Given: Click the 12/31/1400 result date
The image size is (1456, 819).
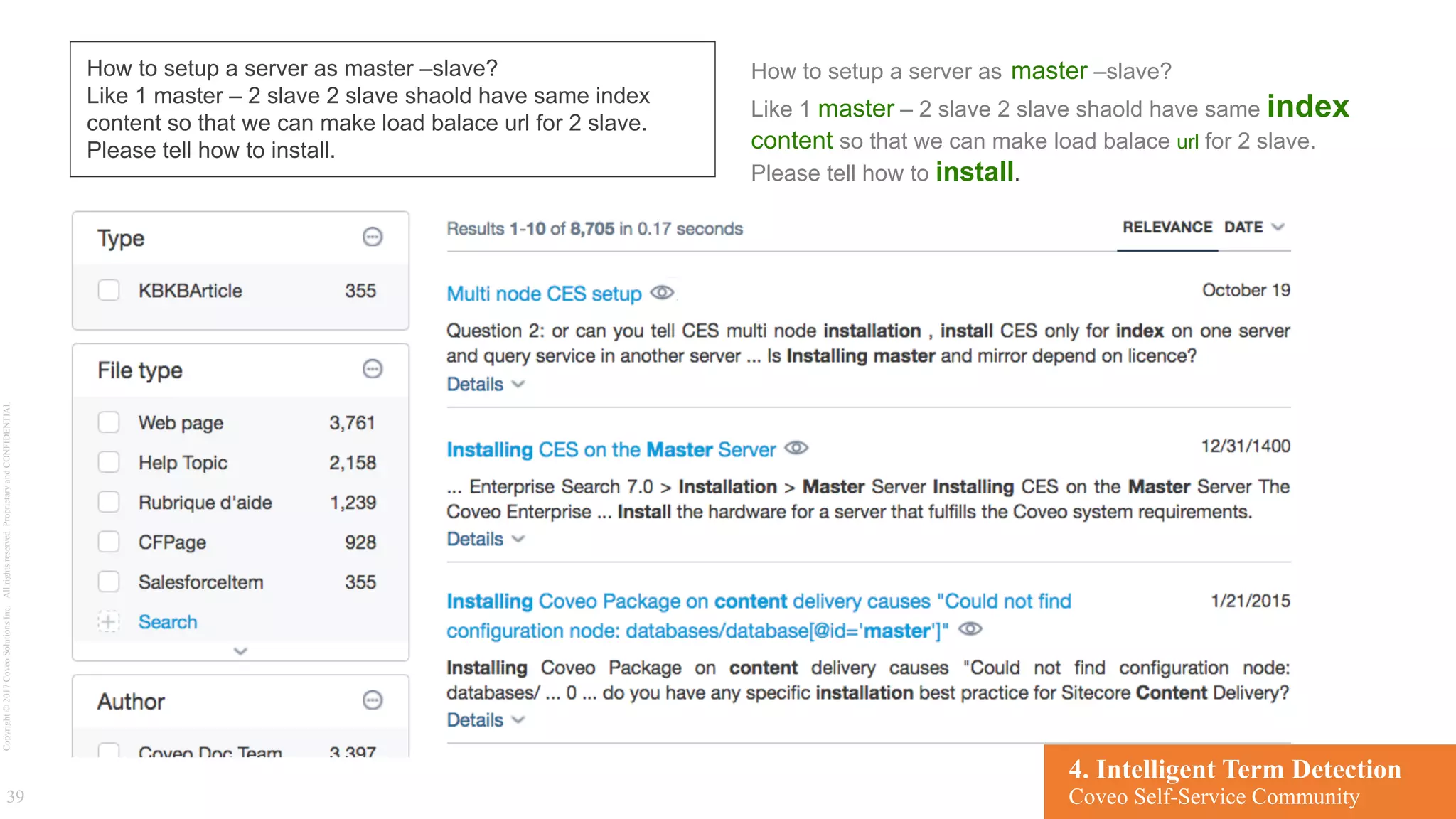Looking at the screenshot, I should click(x=1246, y=446).
